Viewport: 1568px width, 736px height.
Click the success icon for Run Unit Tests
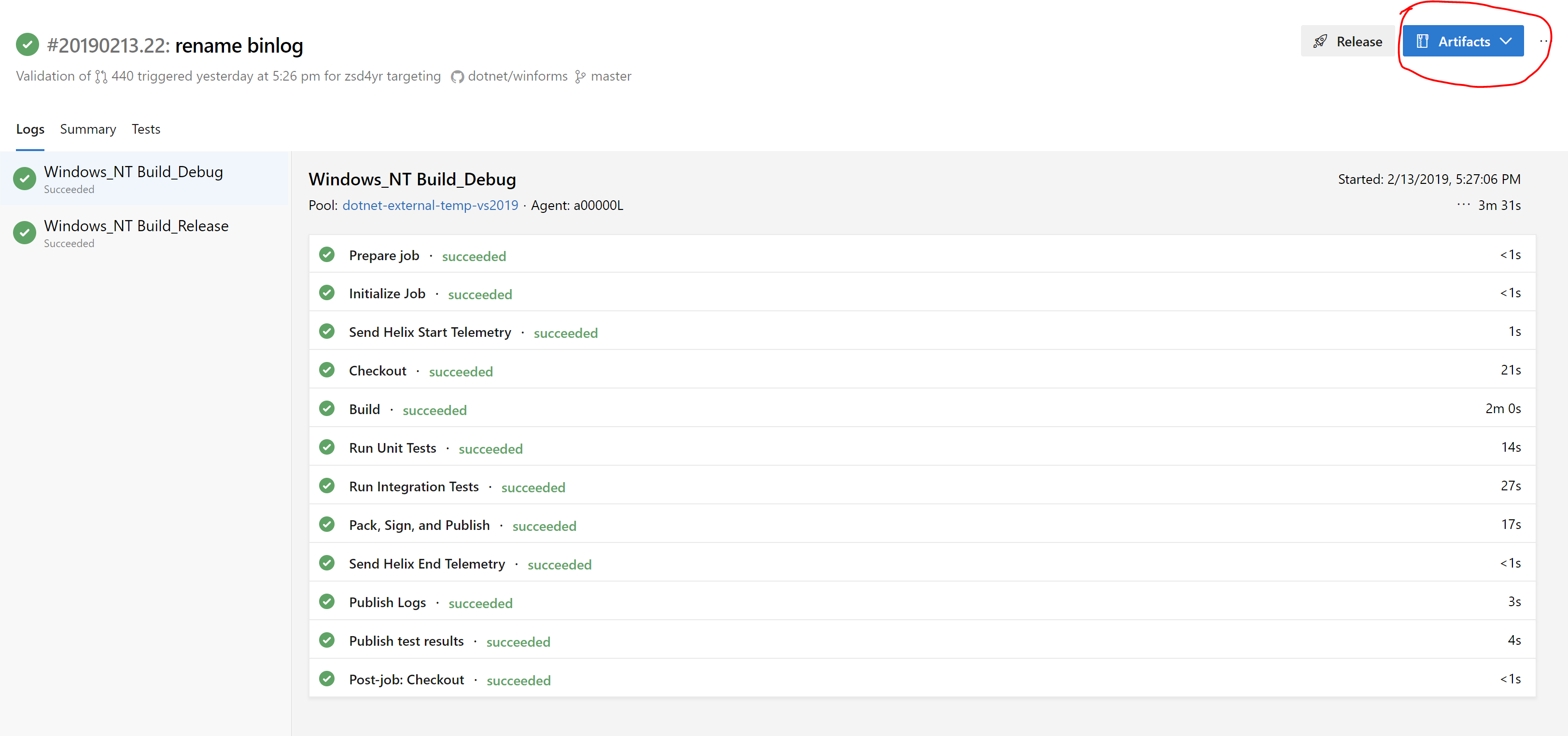tap(327, 447)
